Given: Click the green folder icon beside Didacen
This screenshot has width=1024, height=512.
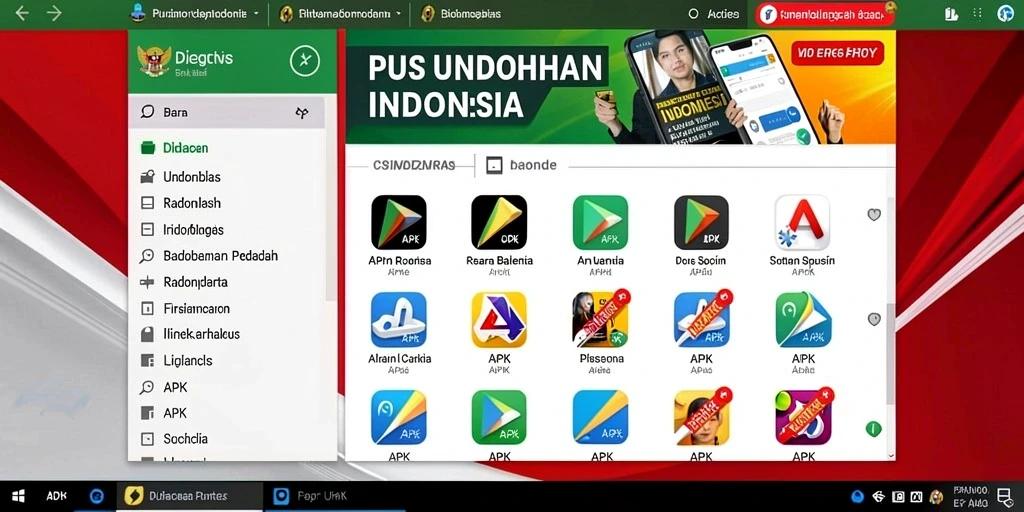Looking at the screenshot, I should coord(148,148).
